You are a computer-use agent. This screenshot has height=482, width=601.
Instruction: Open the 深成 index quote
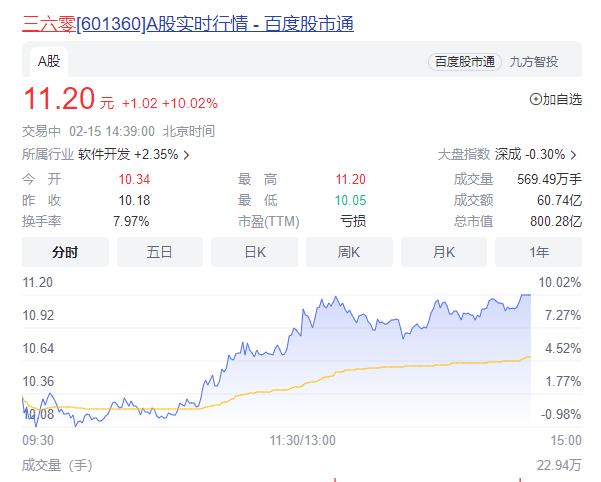(x=507, y=154)
